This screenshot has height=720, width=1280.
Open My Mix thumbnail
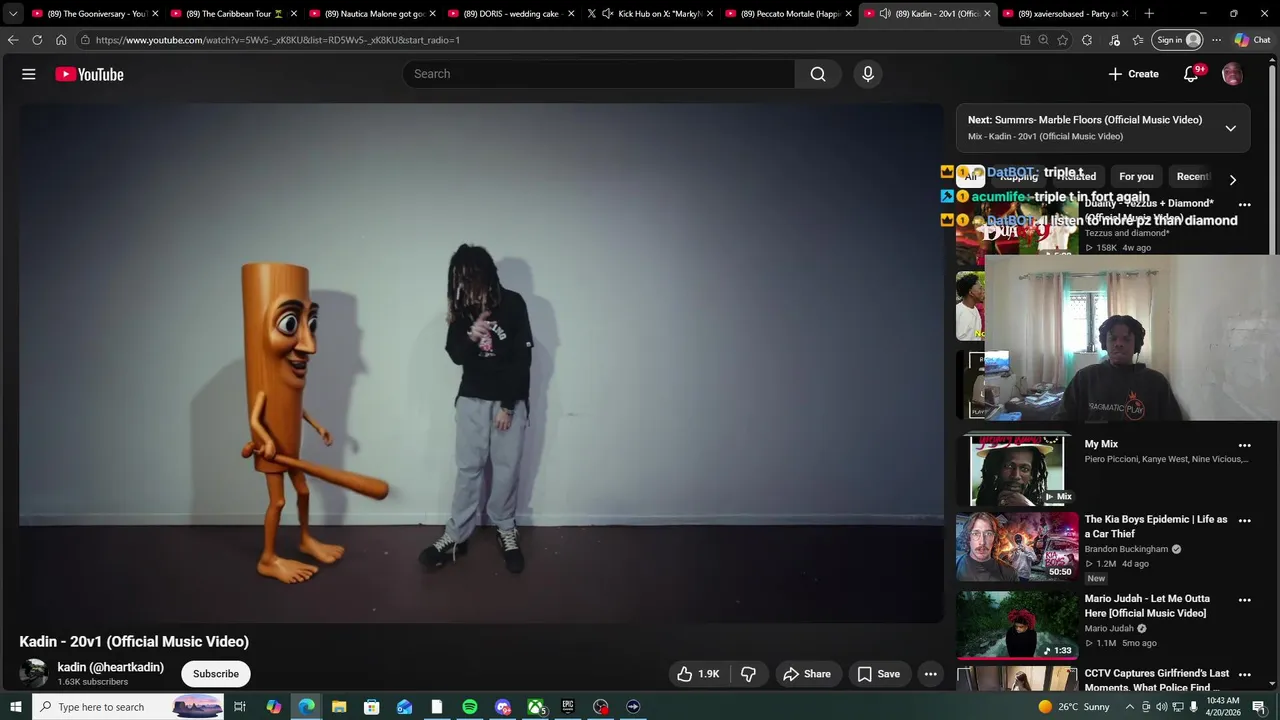[x=1017, y=470]
